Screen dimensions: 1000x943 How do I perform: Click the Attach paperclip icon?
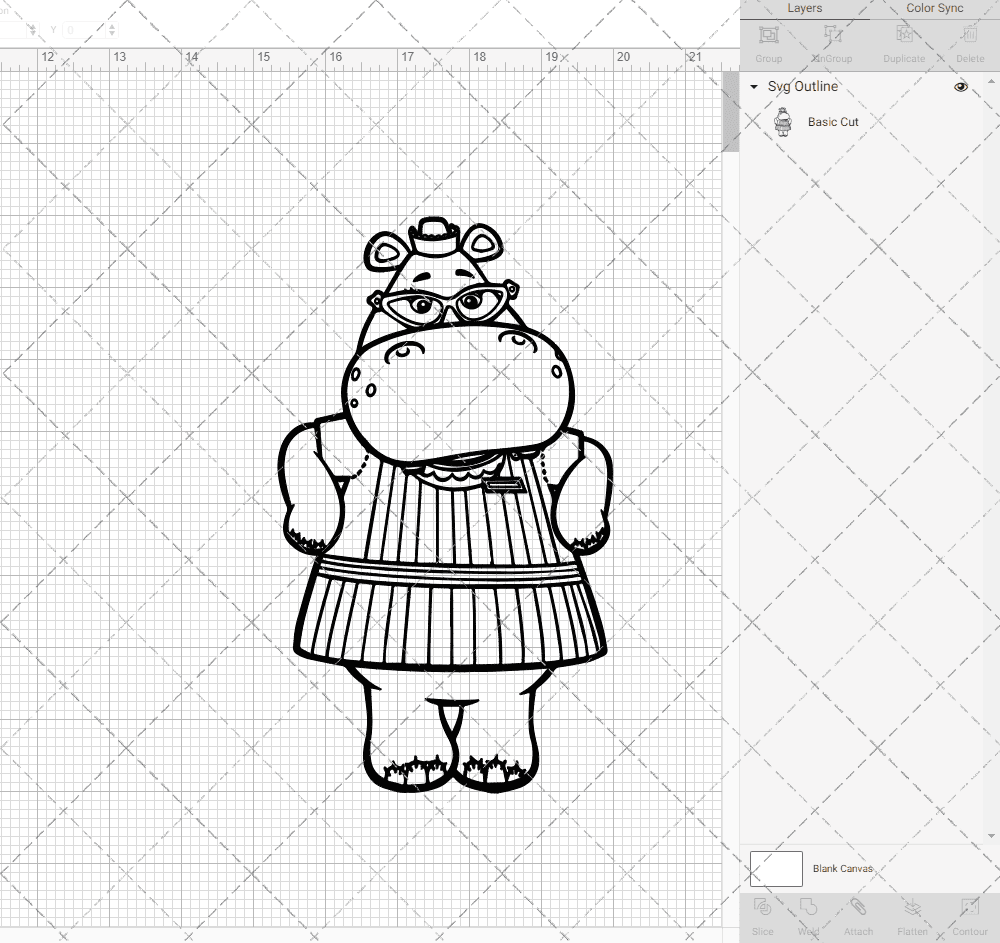pos(858,908)
